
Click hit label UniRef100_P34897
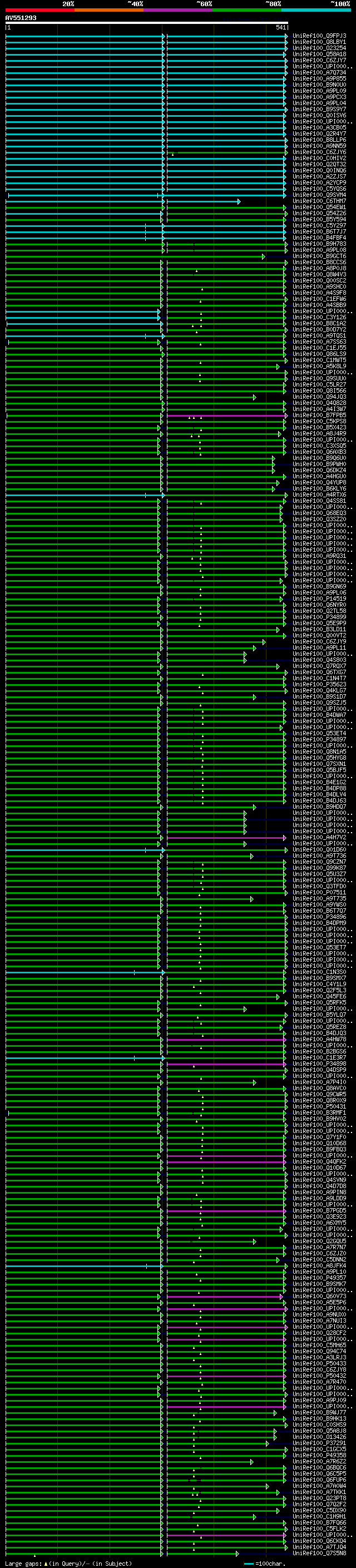[x=319, y=740]
